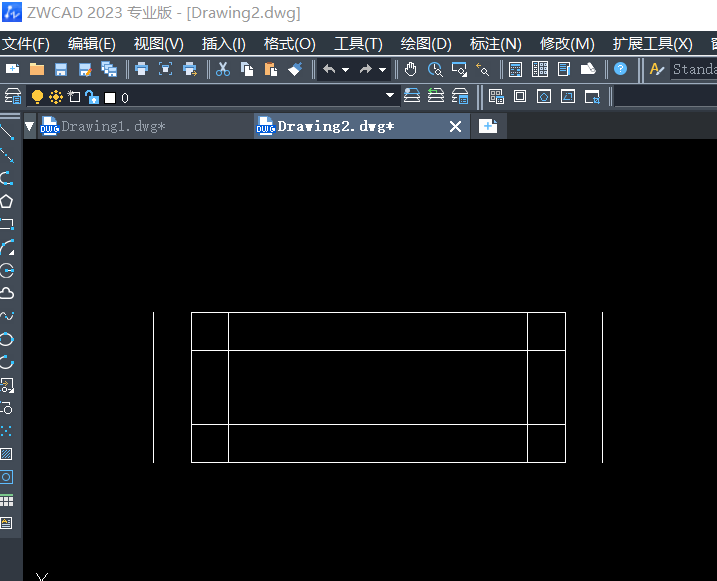Click the Save As icon

tap(85, 69)
